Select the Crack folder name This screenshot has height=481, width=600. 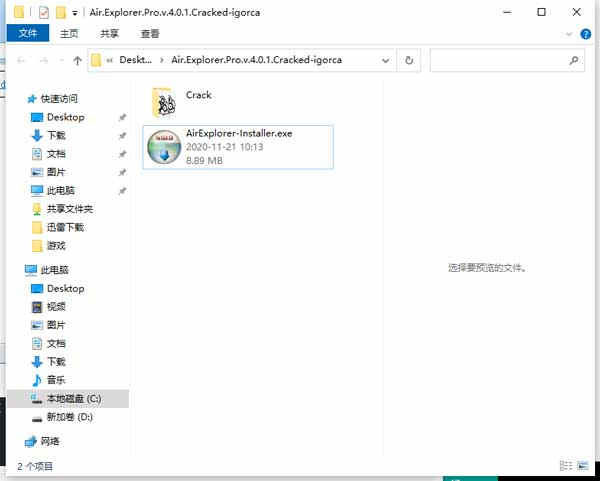(x=199, y=95)
